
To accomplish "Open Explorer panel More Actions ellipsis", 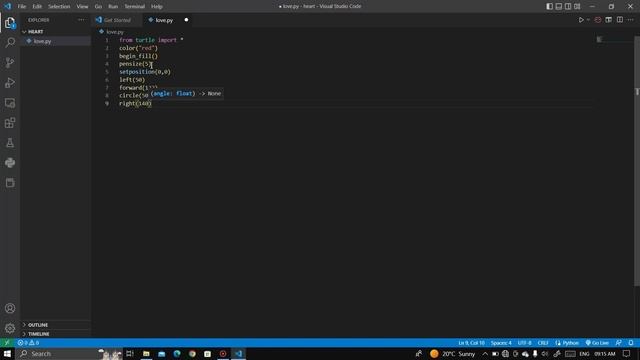I will click(81, 20).
